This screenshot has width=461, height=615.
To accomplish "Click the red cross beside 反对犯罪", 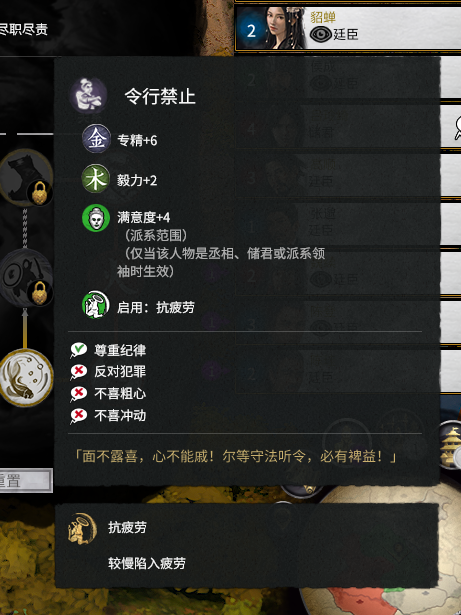I will [x=78, y=372].
